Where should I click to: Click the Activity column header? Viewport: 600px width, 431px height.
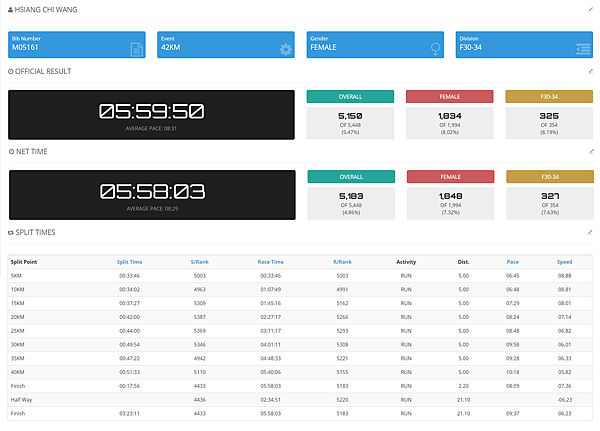pos(406,262)
